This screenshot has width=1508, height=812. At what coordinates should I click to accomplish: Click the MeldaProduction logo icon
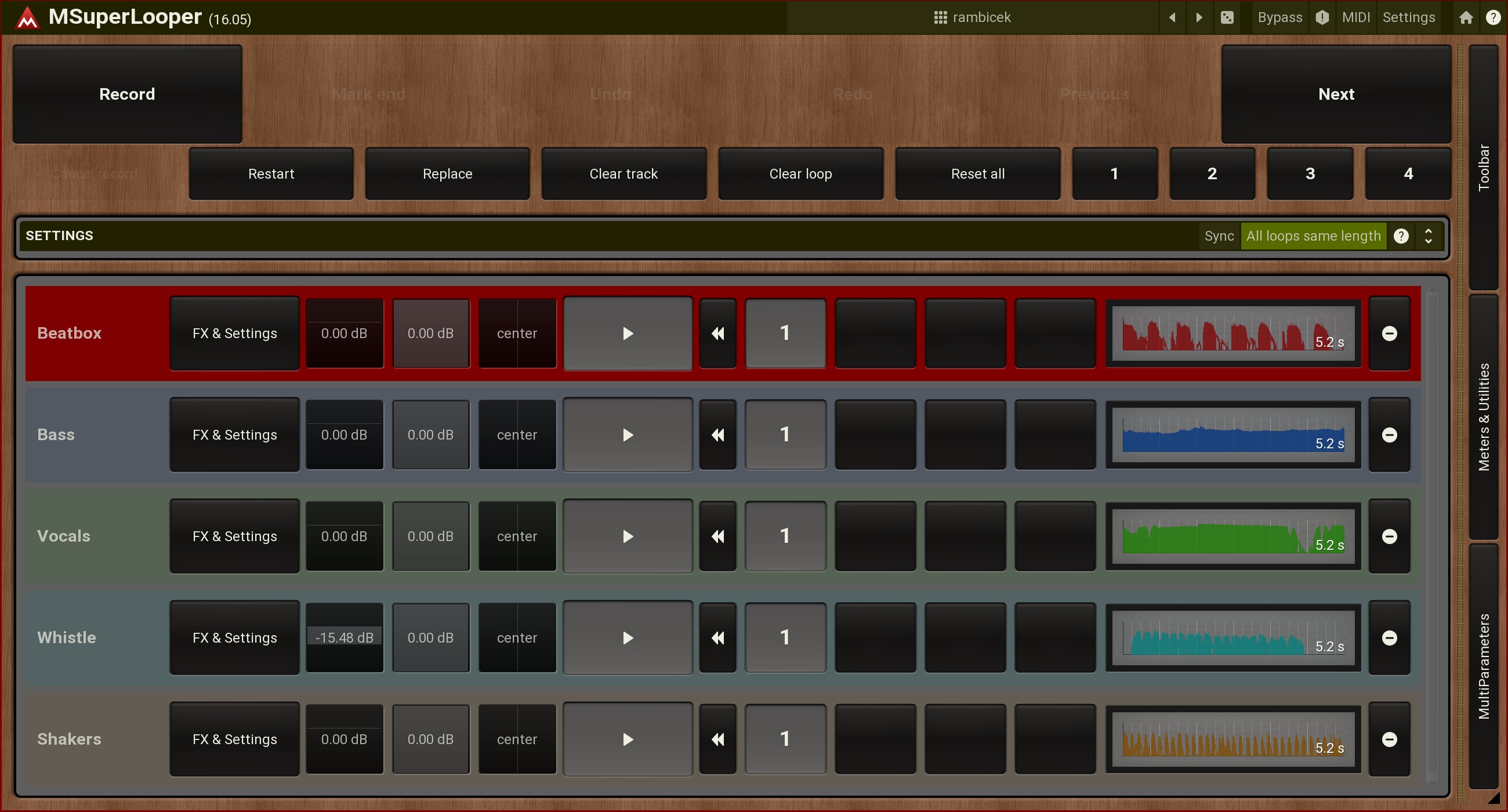click(x=27, y=17)
